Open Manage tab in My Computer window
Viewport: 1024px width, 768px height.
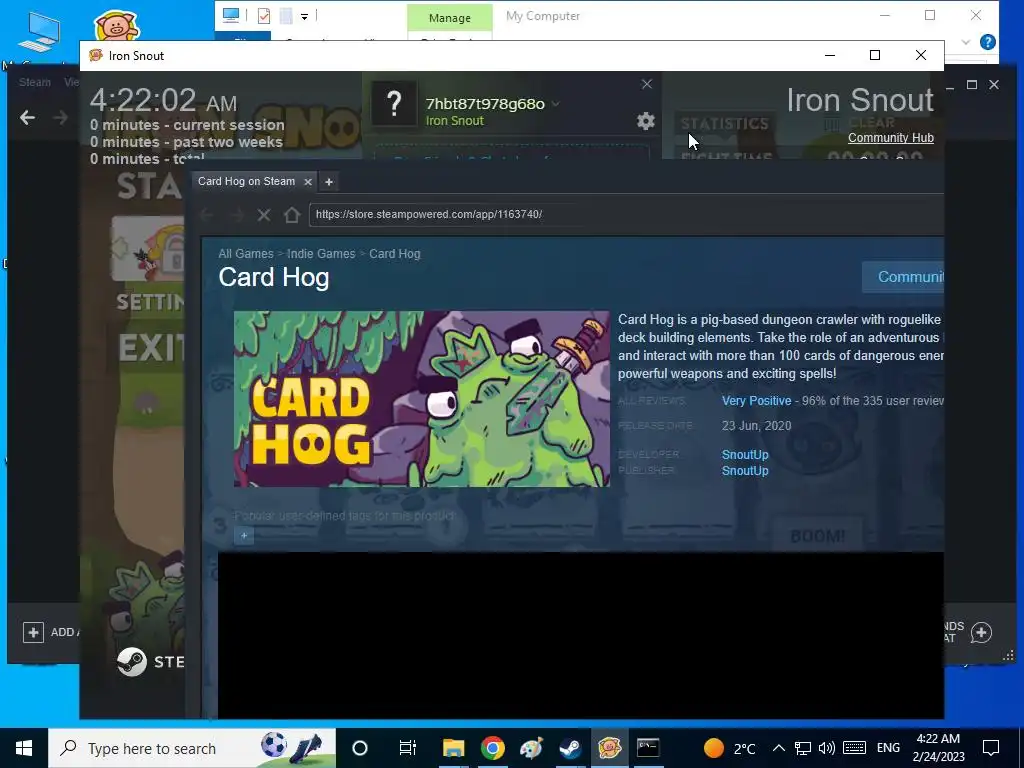point(449,18)
